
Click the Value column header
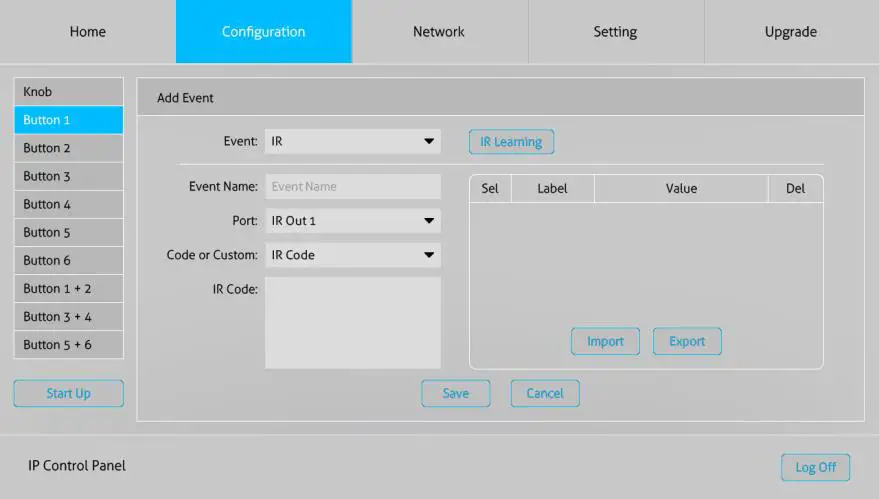[x=681, y=188]
